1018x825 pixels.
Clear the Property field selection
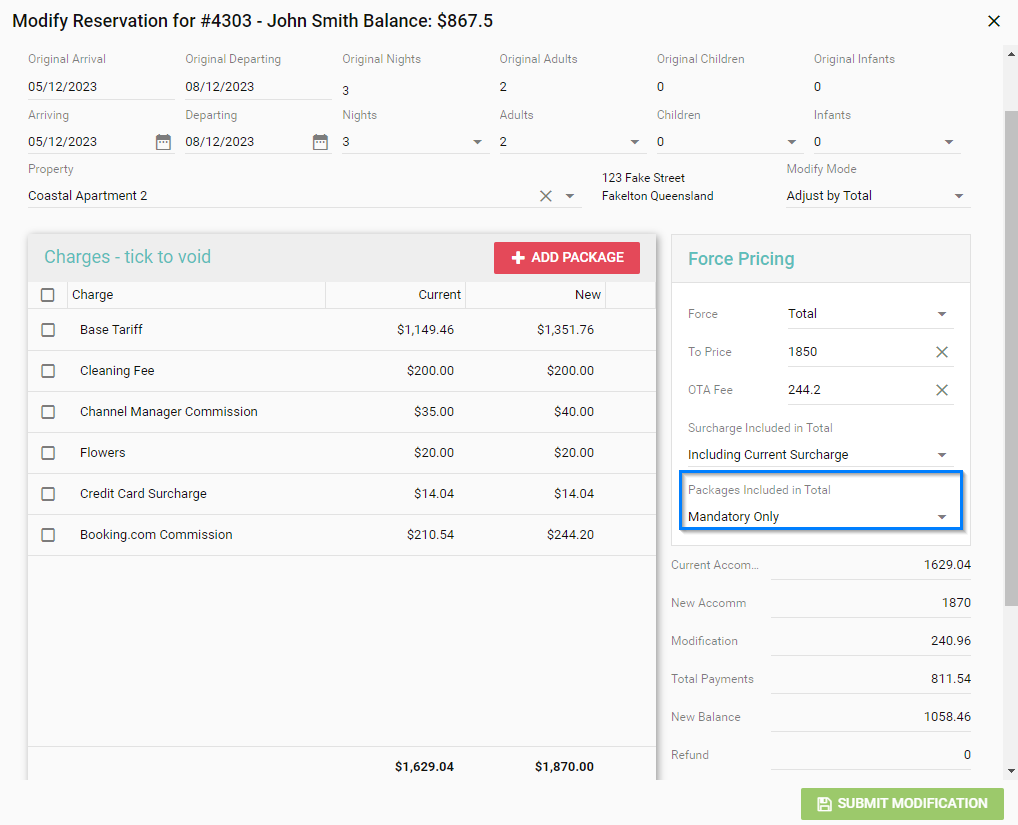pos(546,196)
